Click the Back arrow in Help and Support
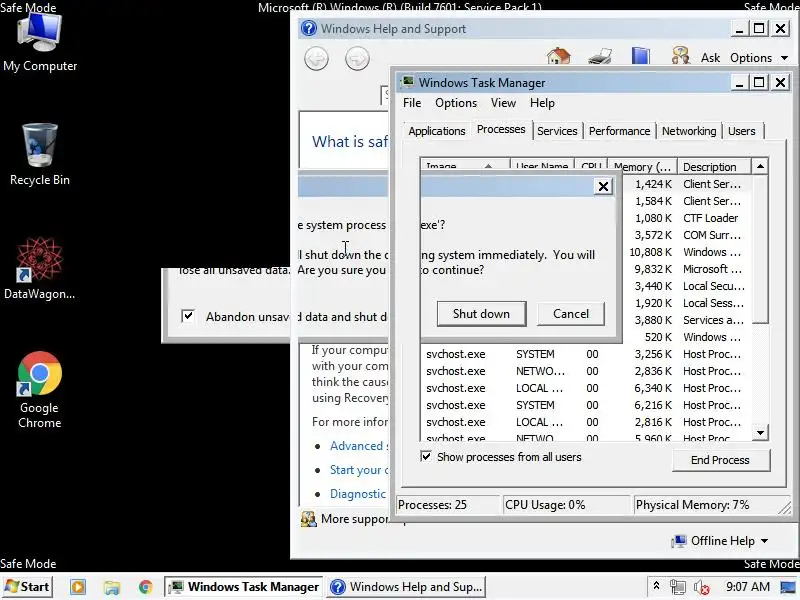This screenshot has height=600, width=800. [x=316, y=58]
